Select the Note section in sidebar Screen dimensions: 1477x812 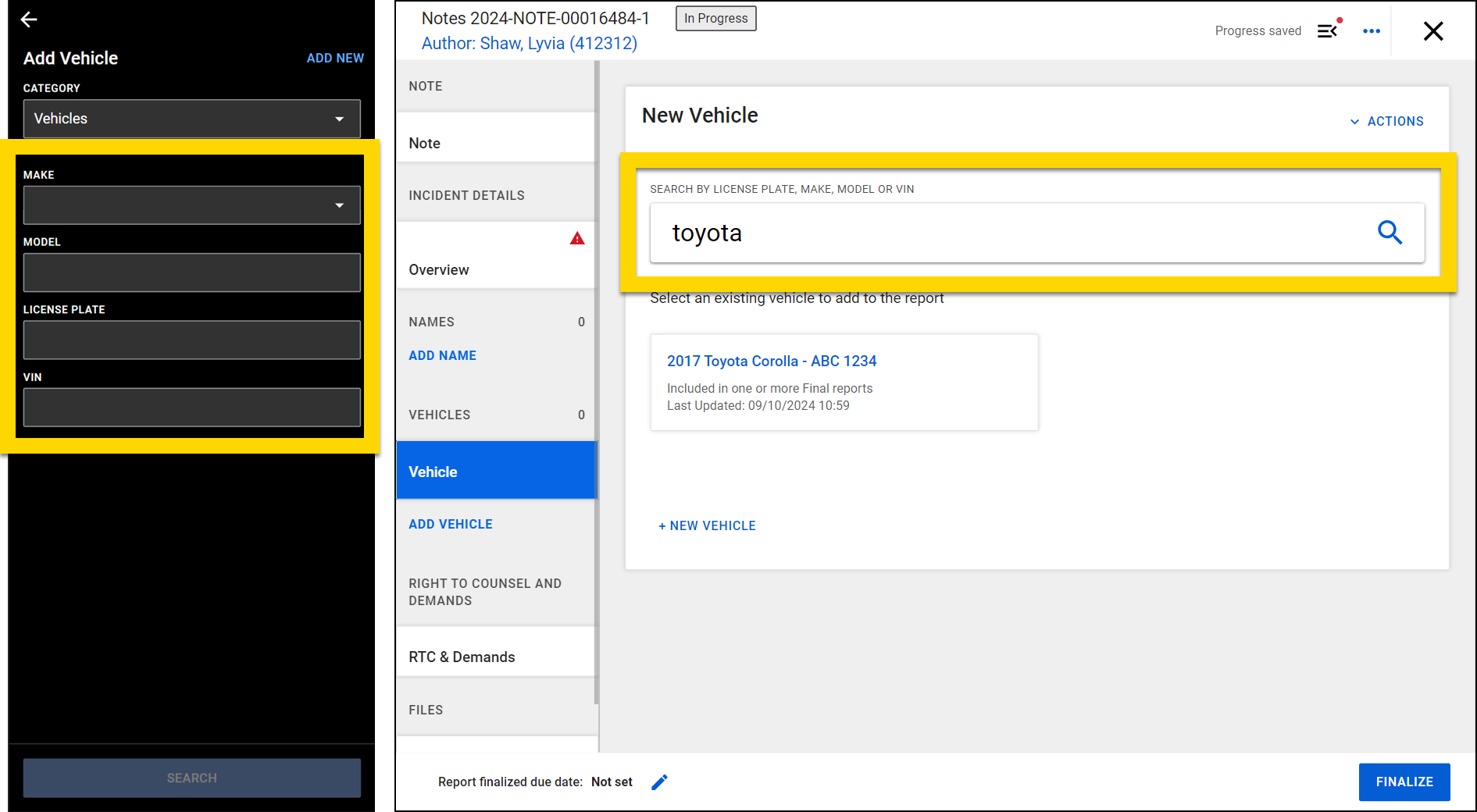495,143
